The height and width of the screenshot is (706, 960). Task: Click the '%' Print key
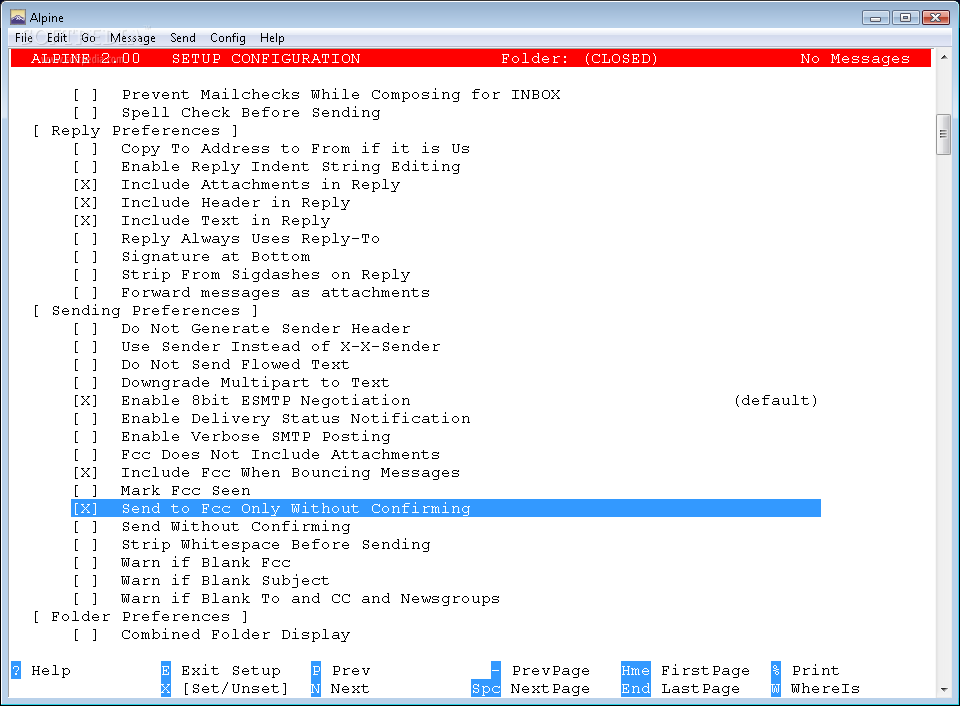(x=776, y=670)
